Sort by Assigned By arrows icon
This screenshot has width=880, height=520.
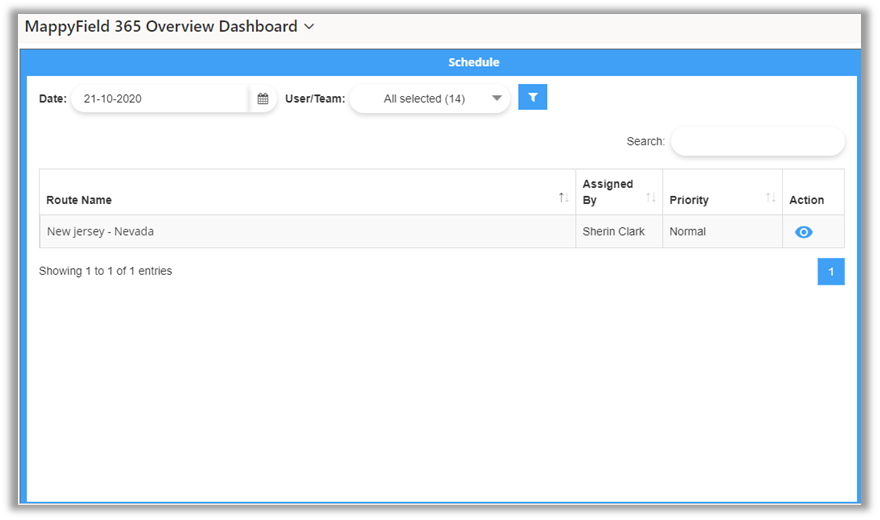click(650, 198)
